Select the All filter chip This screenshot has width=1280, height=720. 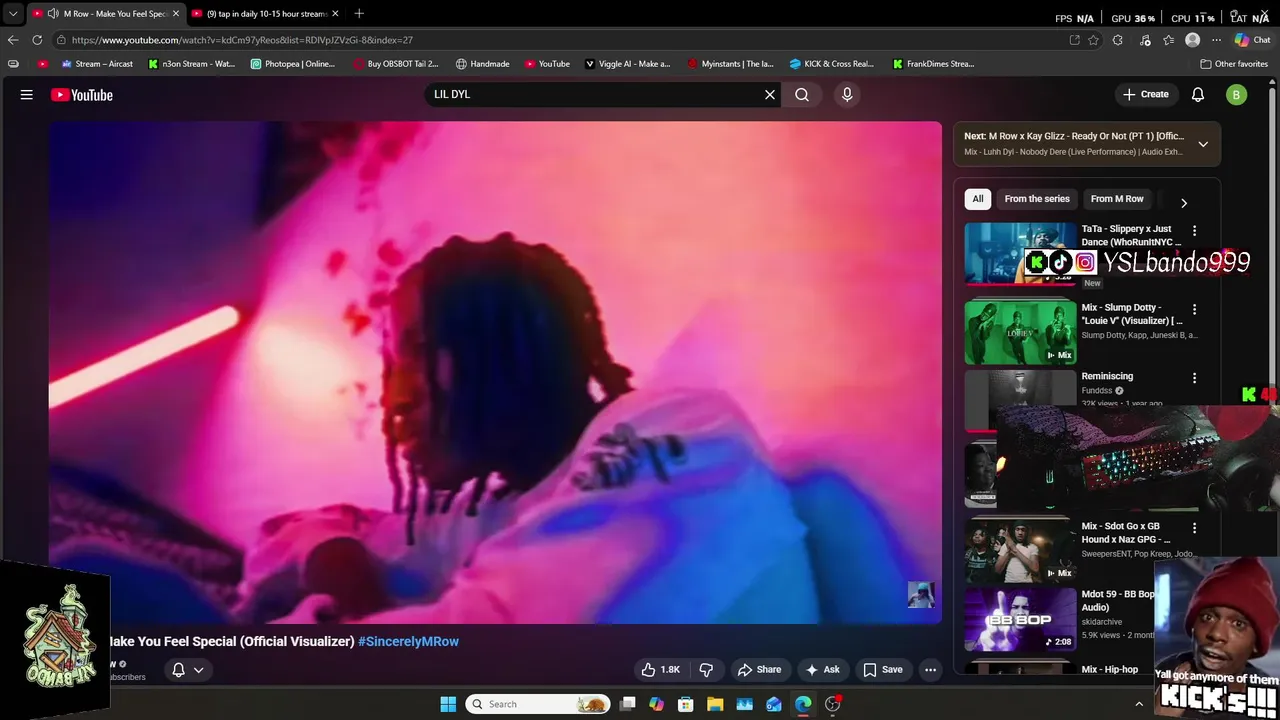pos(978,199)
